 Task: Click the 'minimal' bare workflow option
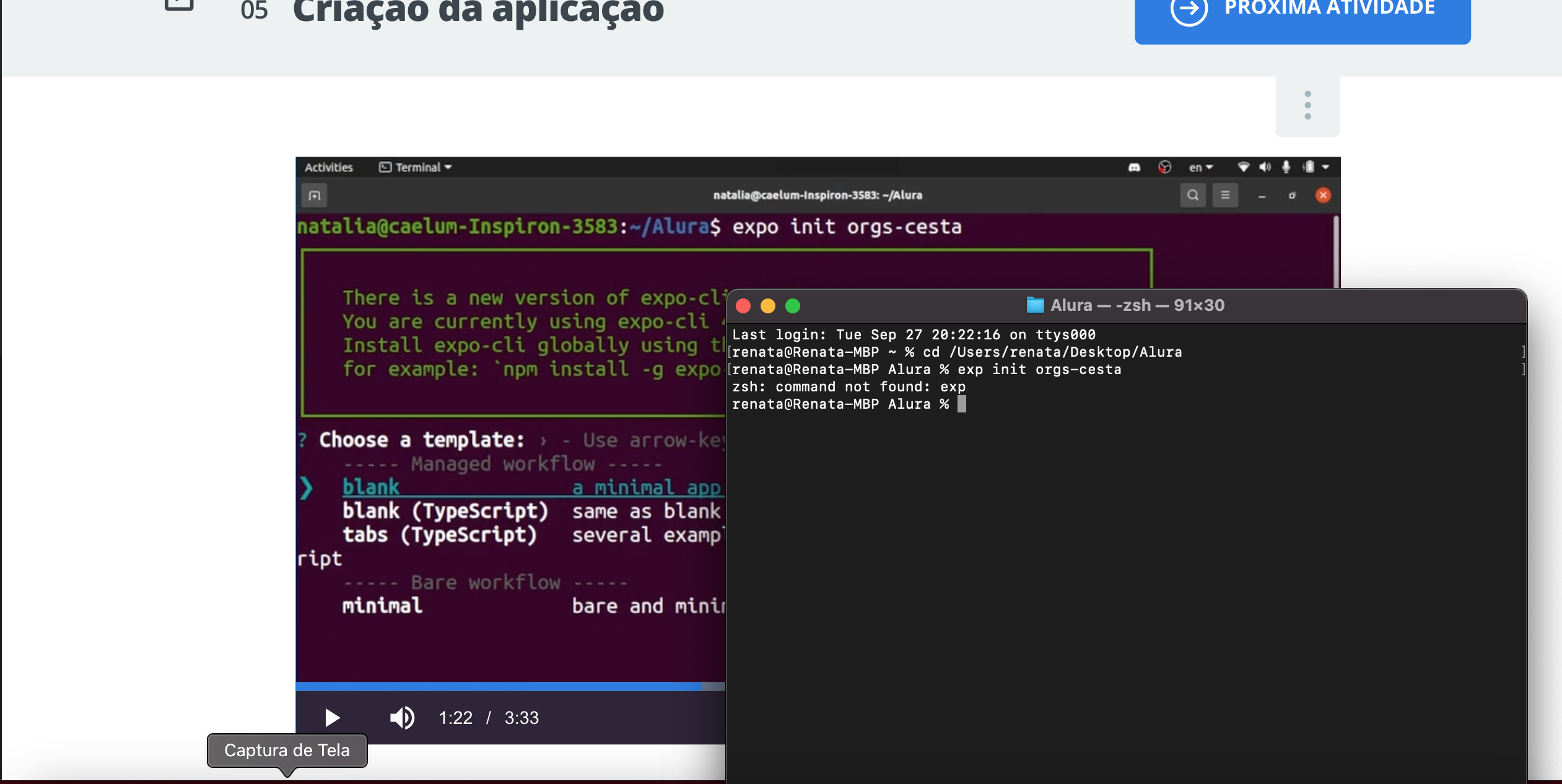pos(382,605)
